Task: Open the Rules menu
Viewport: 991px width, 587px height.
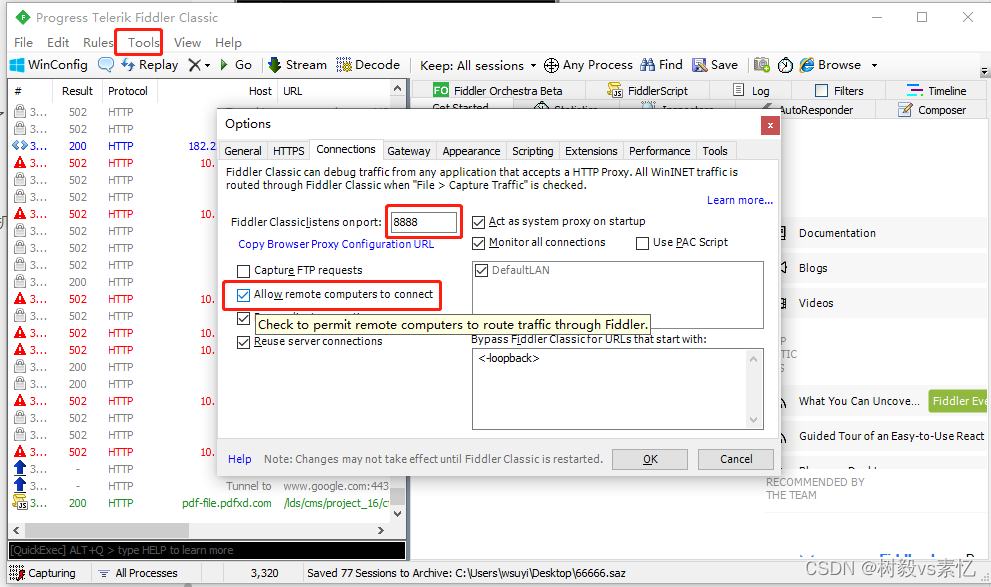Action: [98, 42]
